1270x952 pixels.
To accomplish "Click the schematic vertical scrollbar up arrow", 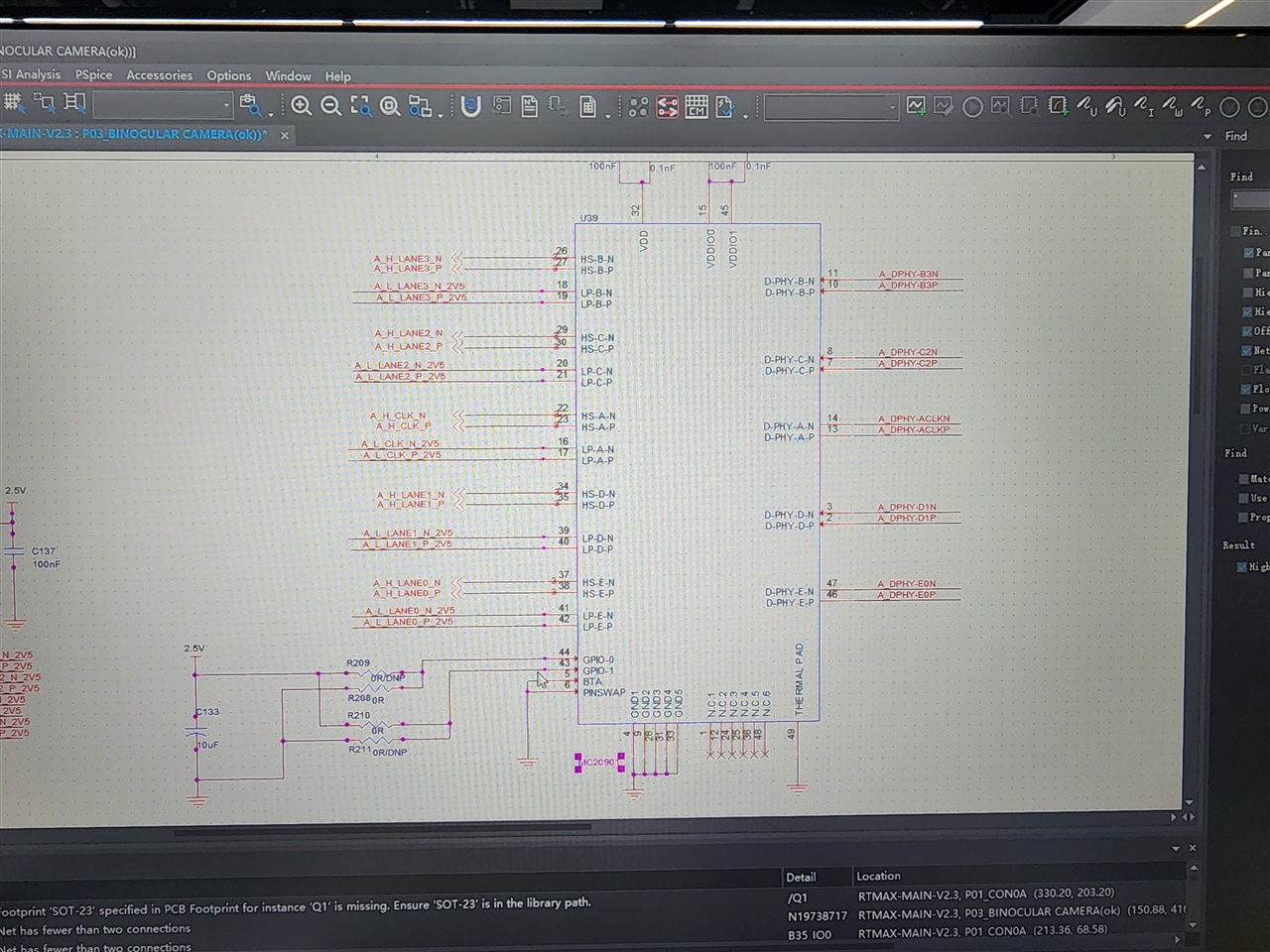I will (1201, 169).
